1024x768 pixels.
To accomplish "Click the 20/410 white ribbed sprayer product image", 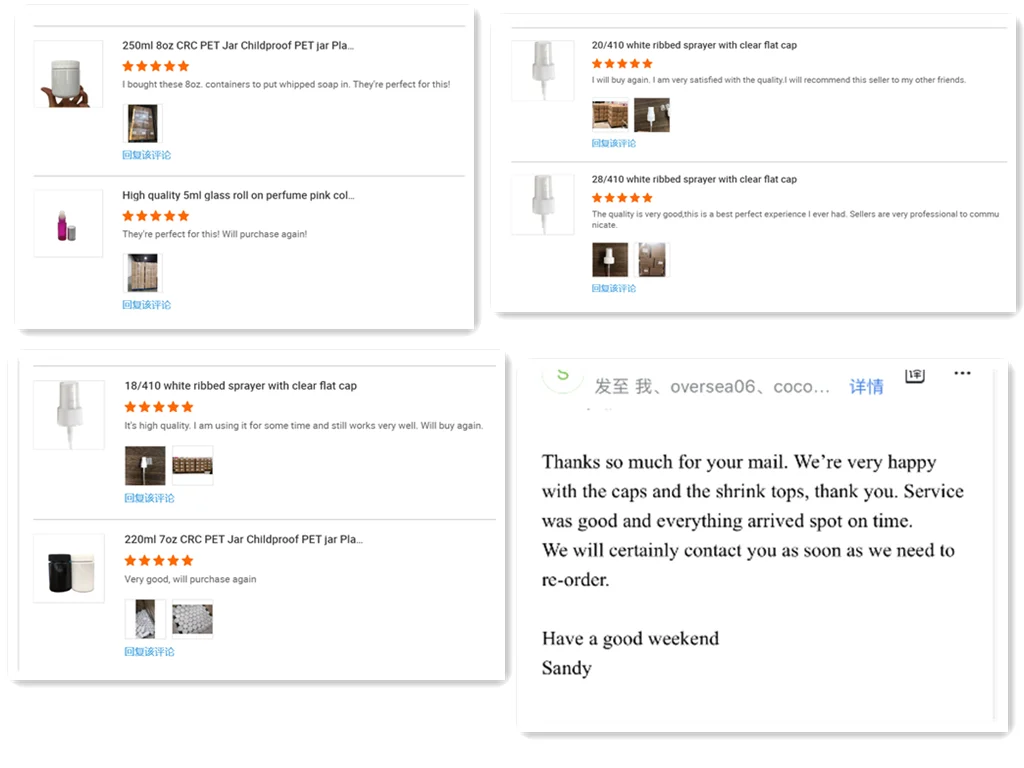I will (x=542, y=70).
